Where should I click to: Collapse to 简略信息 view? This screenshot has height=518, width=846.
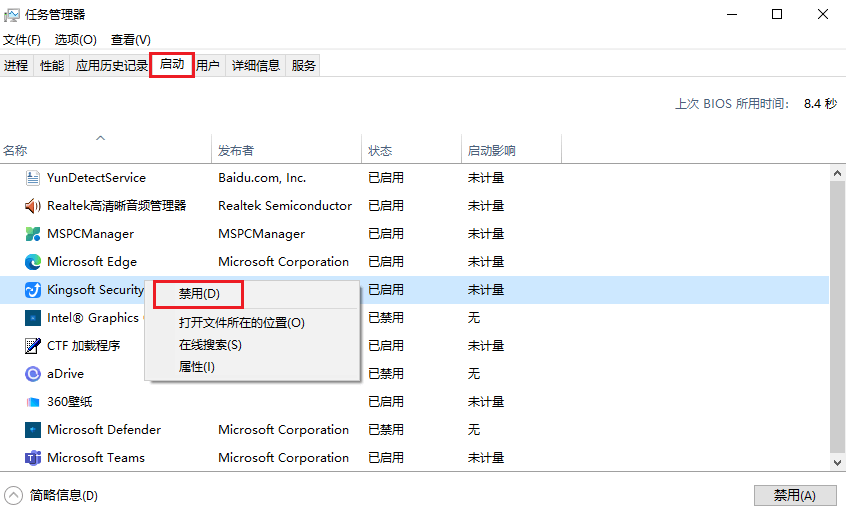point(51,495)
